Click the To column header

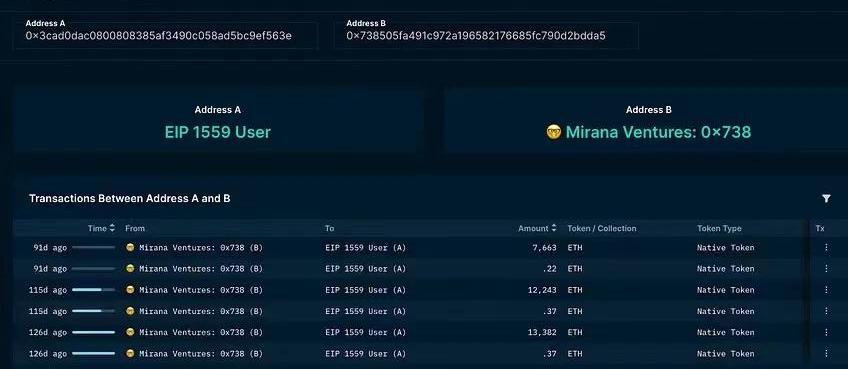click(329, 228)
